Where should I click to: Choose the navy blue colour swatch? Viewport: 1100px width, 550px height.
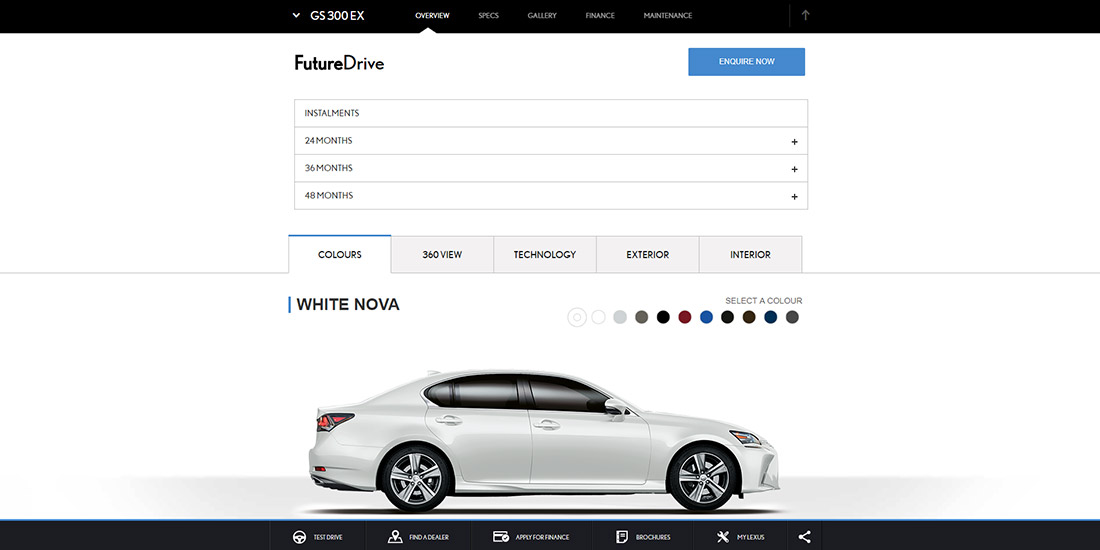[771, 317]
